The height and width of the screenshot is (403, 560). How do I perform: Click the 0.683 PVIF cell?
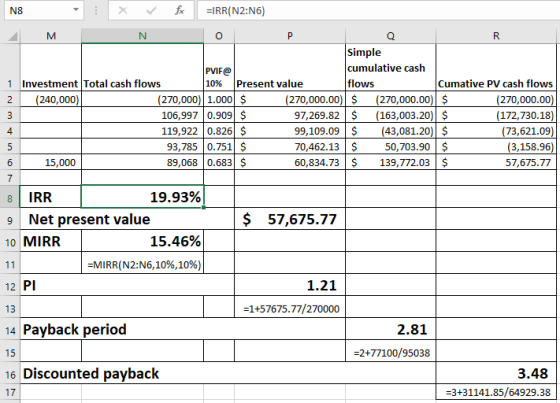pos(219,162)
